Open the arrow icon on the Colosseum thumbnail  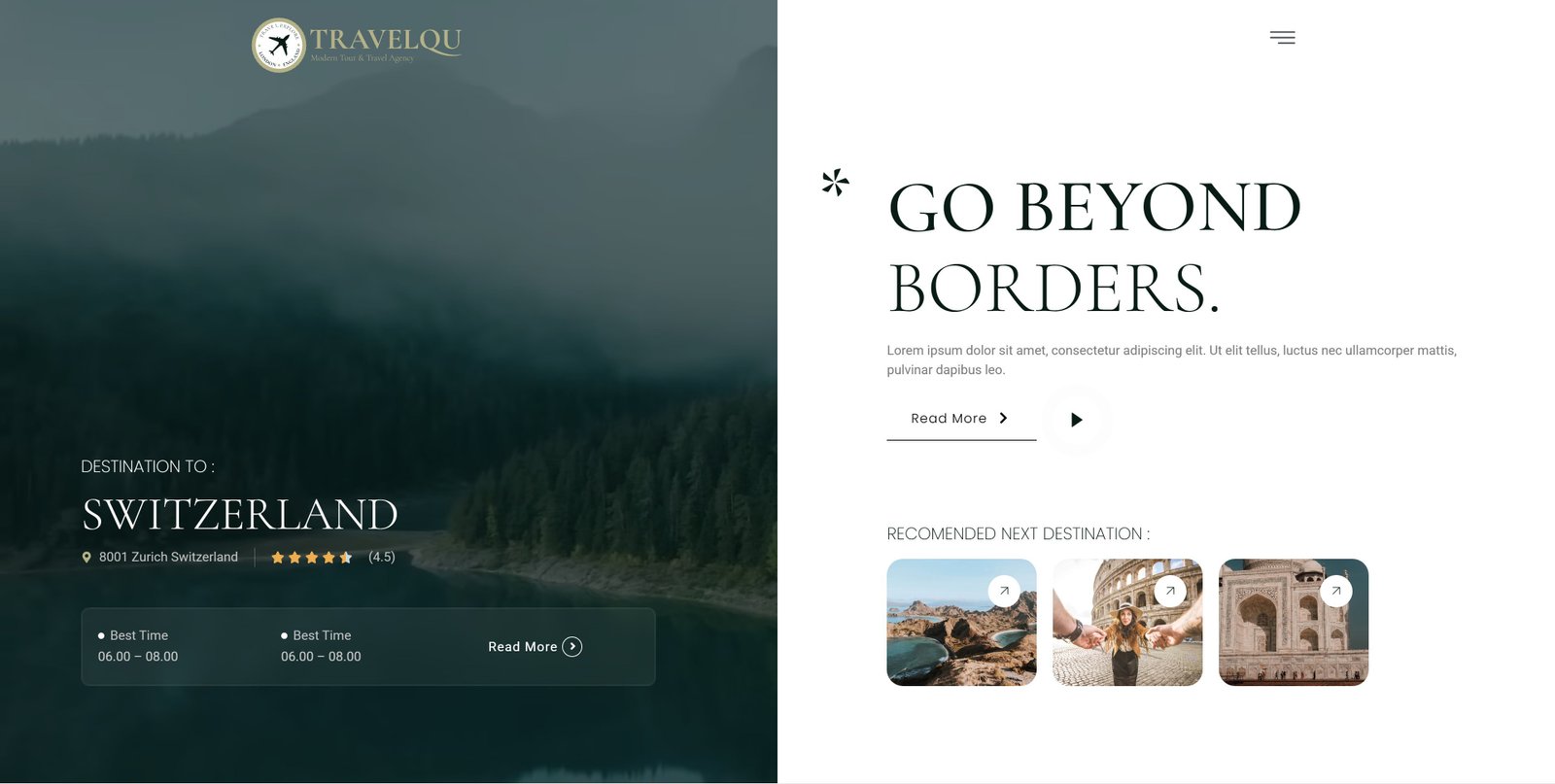tap(1170, 591)
